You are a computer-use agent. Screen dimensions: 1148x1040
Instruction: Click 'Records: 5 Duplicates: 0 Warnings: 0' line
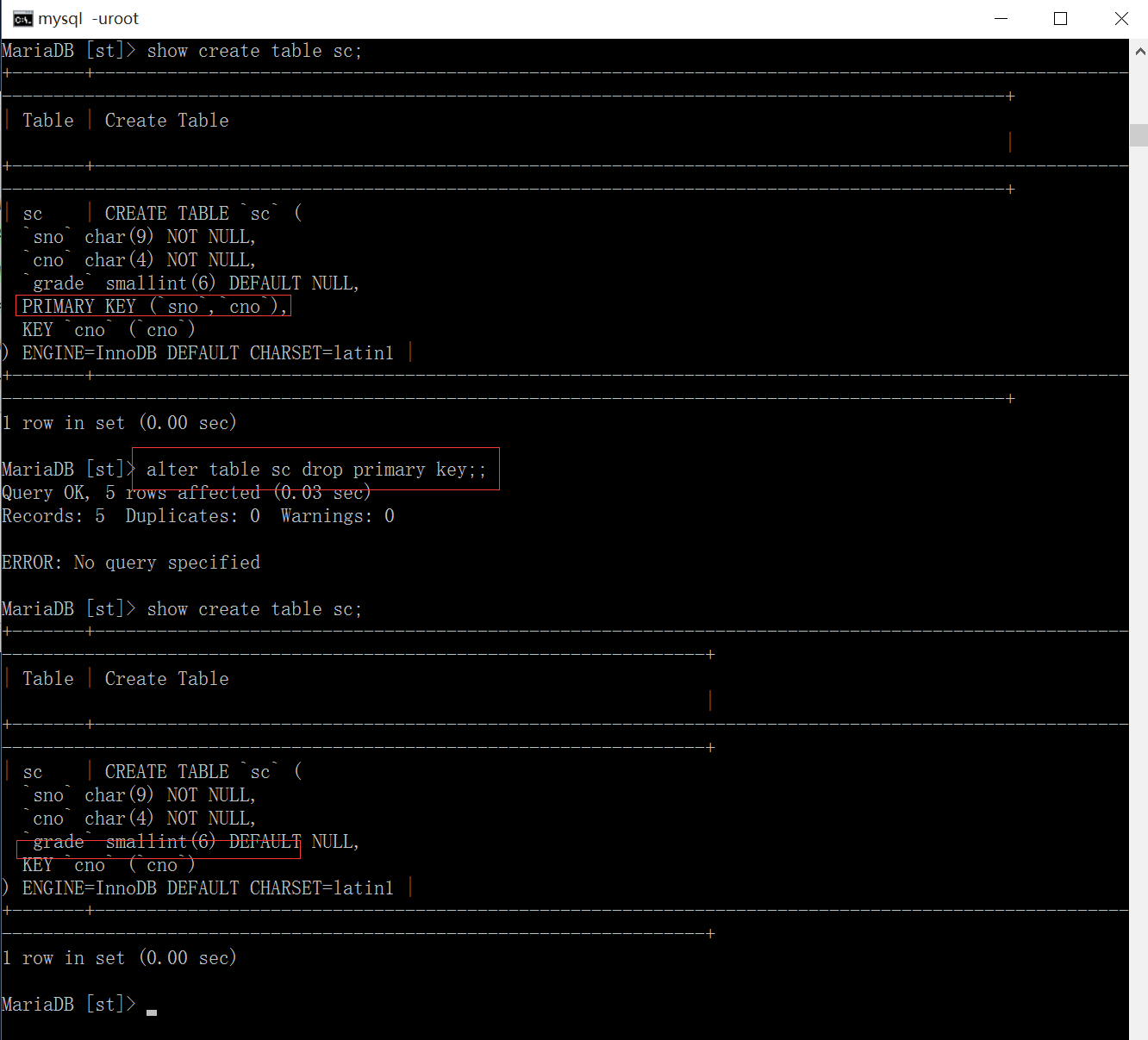click(x=198, y=516)
